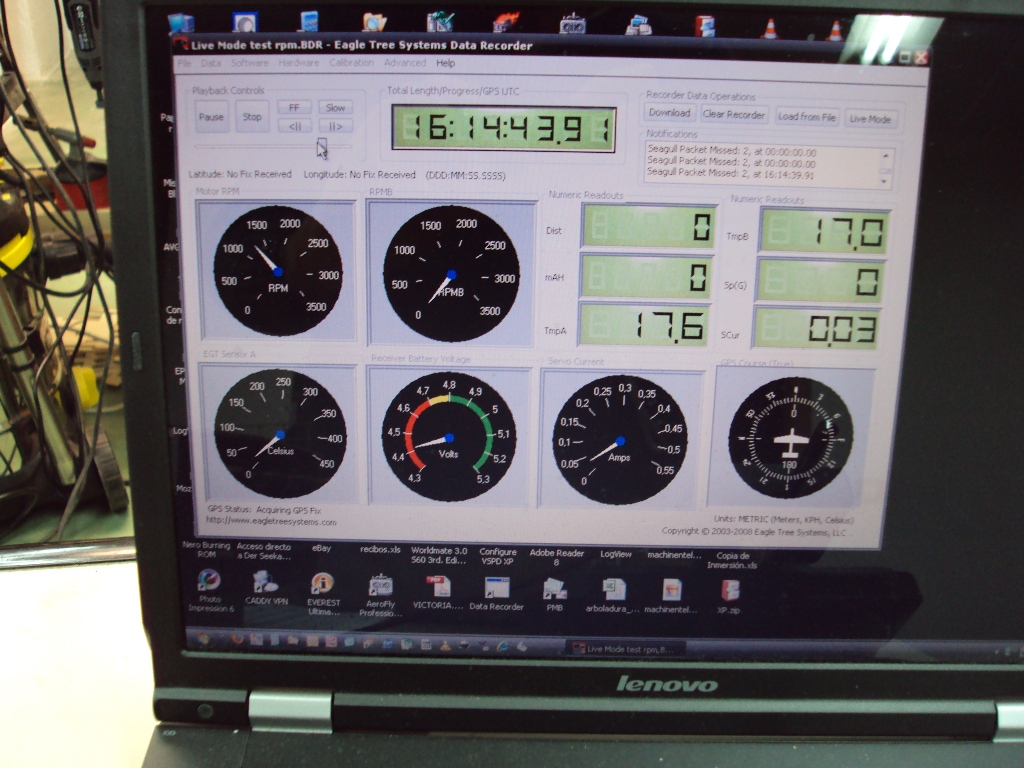This screenshot has width=1024, height=768.
Task: Click Load from File button
Action: (807, 117)
